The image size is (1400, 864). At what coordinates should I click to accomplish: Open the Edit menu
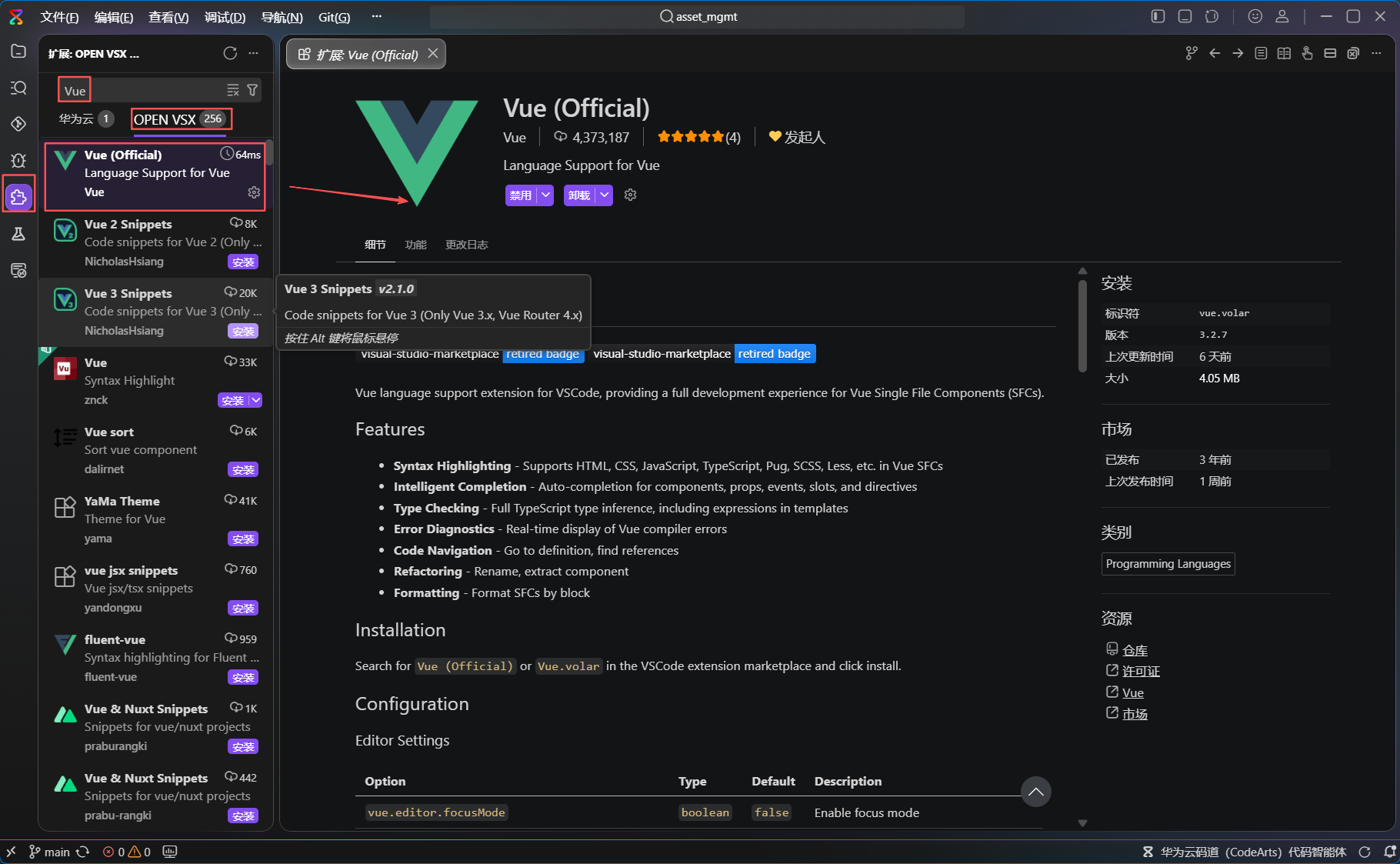point(114,17)
